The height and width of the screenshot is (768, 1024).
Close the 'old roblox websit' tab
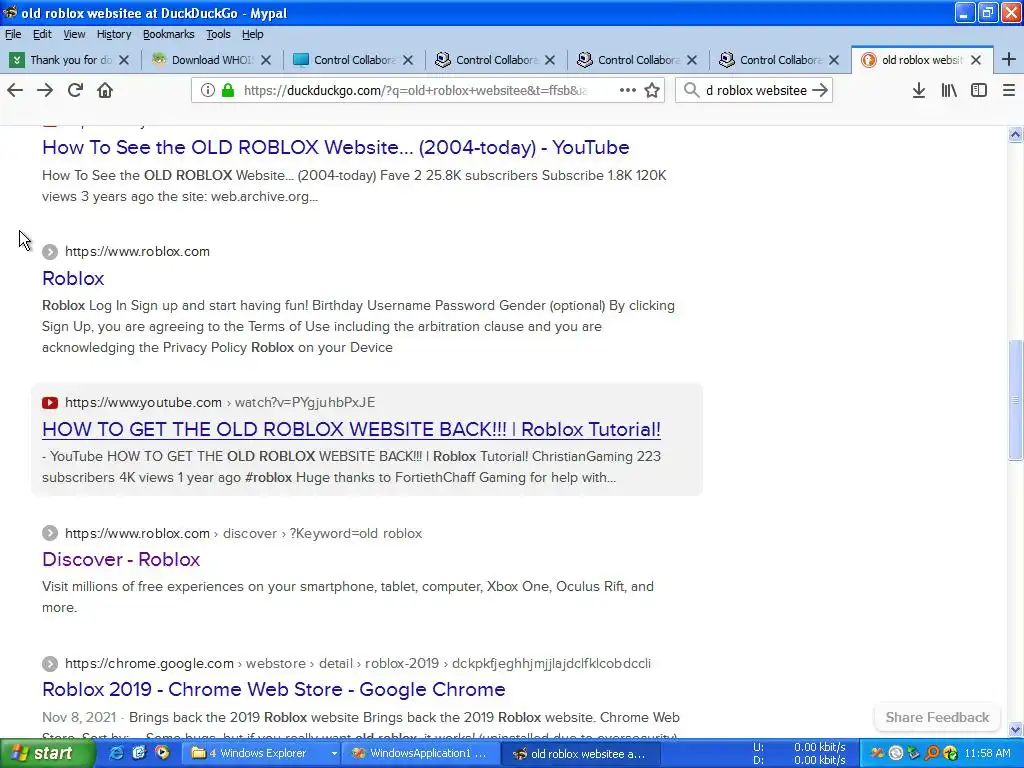pyautogui.click(x=976, y=60)
